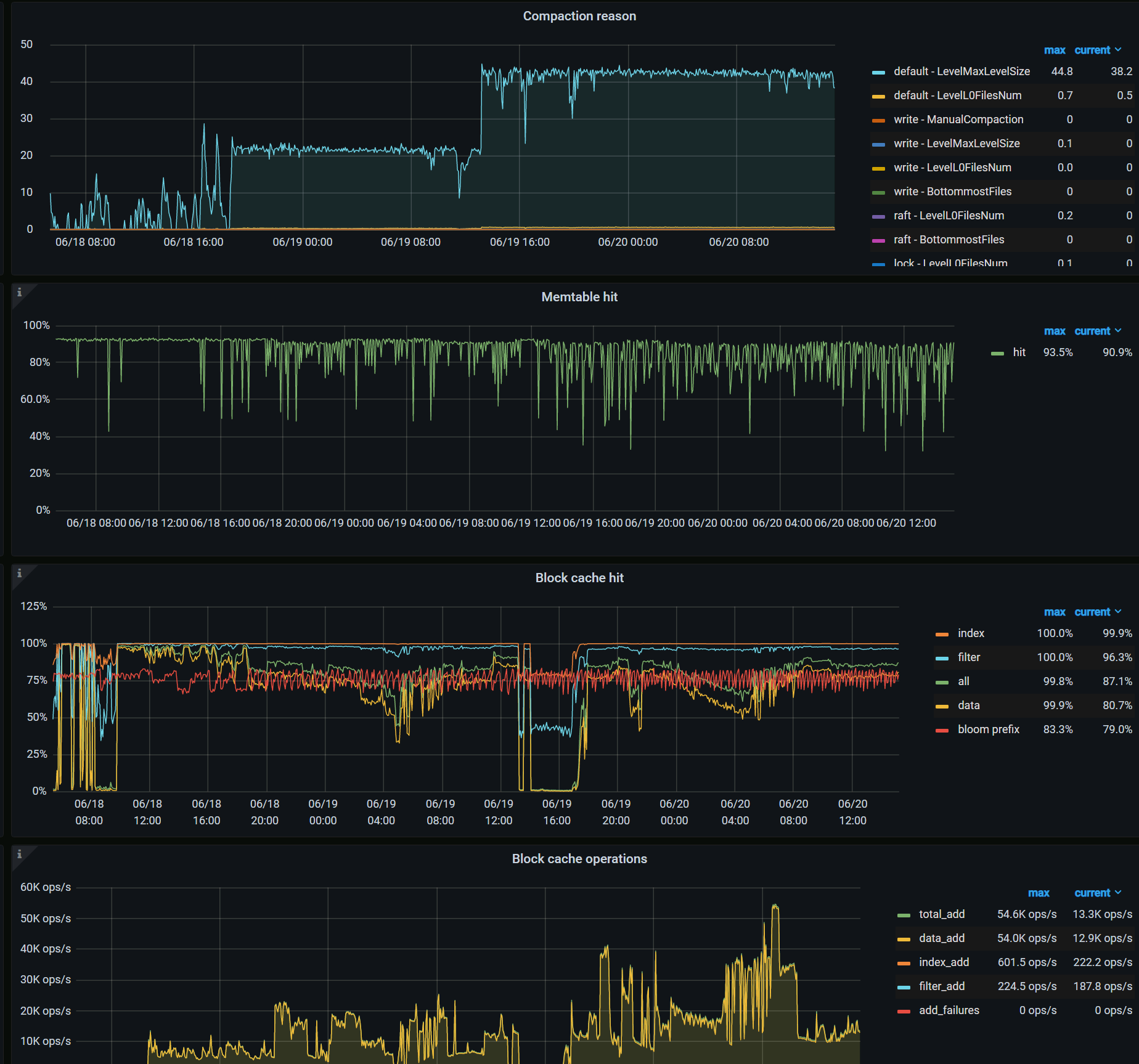
Task: Click the bloom prefix red series color
Action: [942, 731]
